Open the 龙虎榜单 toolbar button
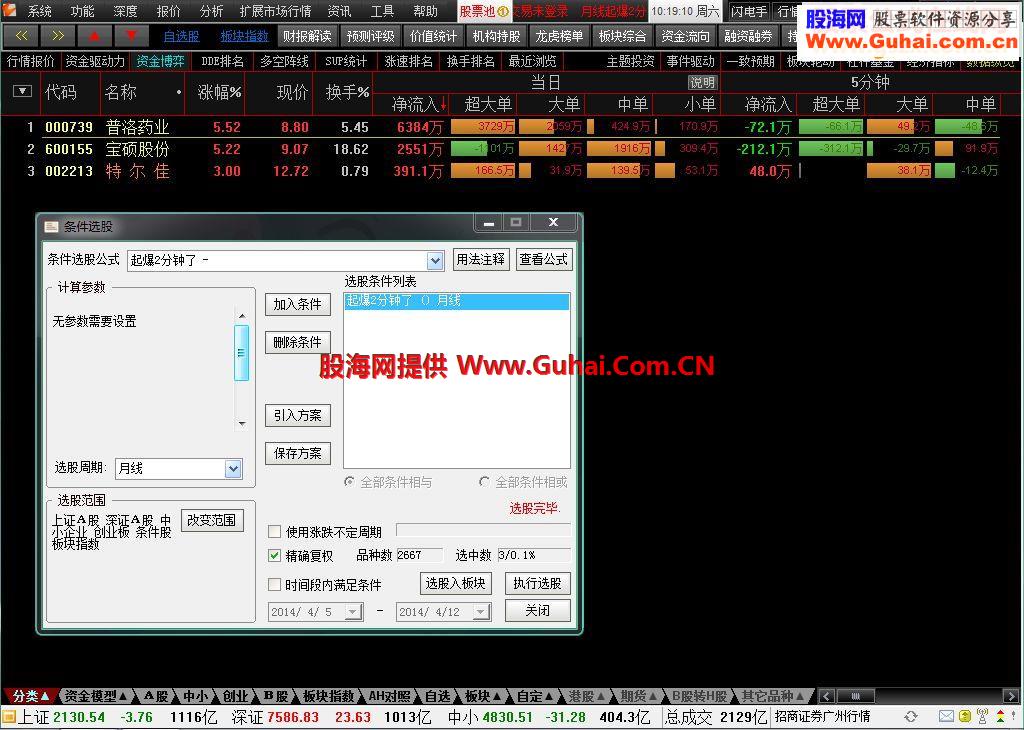 click(x=559, y=37)
